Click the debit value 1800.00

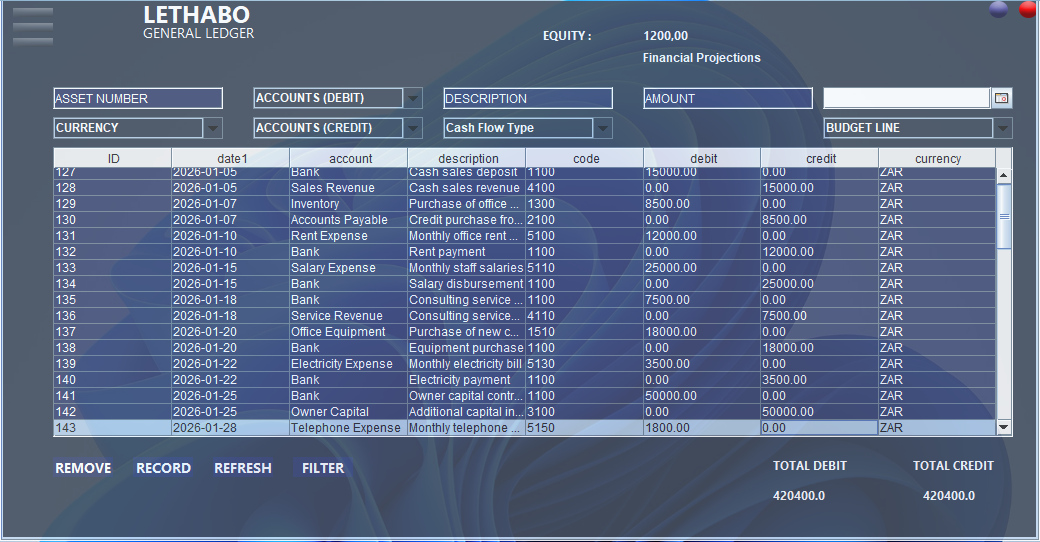pyautogui.click(x=702, y=428)
